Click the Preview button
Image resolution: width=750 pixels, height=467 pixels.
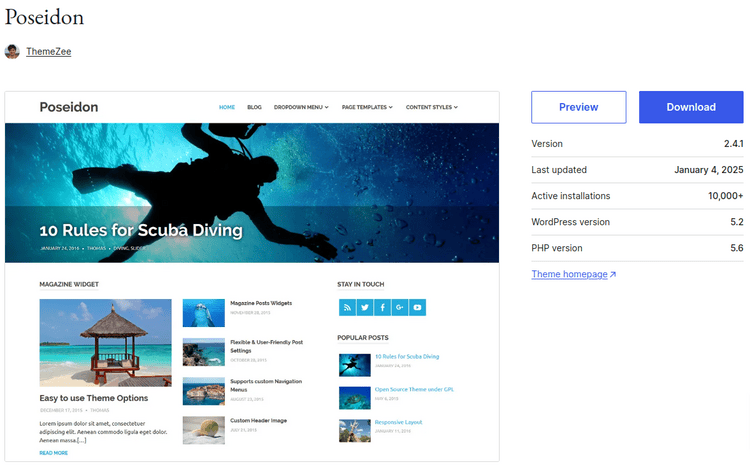click(578, 107)
